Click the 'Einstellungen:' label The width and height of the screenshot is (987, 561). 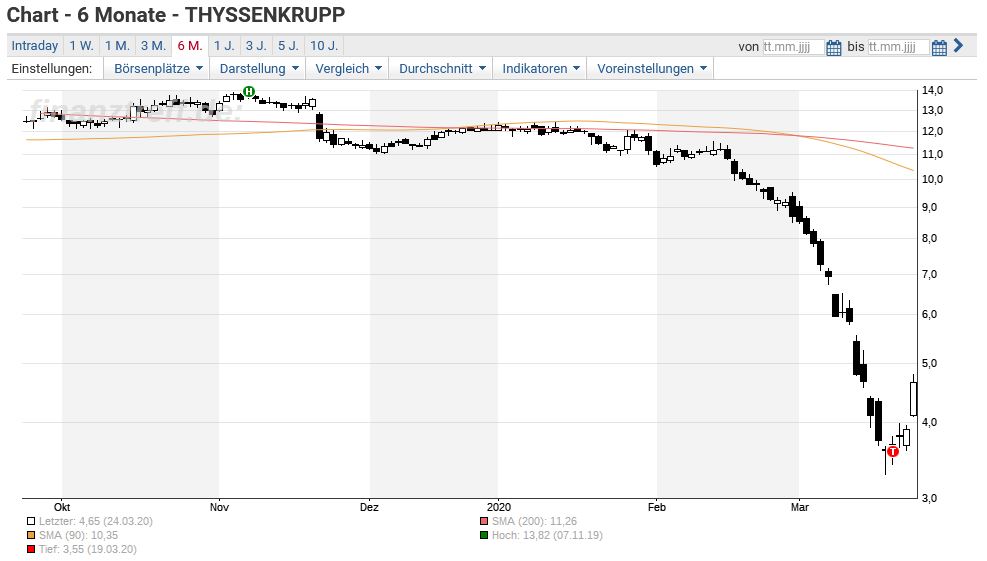(x=52, y=69)
